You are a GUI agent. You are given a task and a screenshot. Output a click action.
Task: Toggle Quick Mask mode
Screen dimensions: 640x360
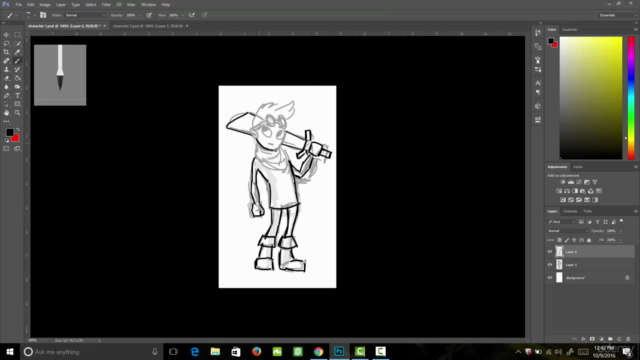coord(6,149)
